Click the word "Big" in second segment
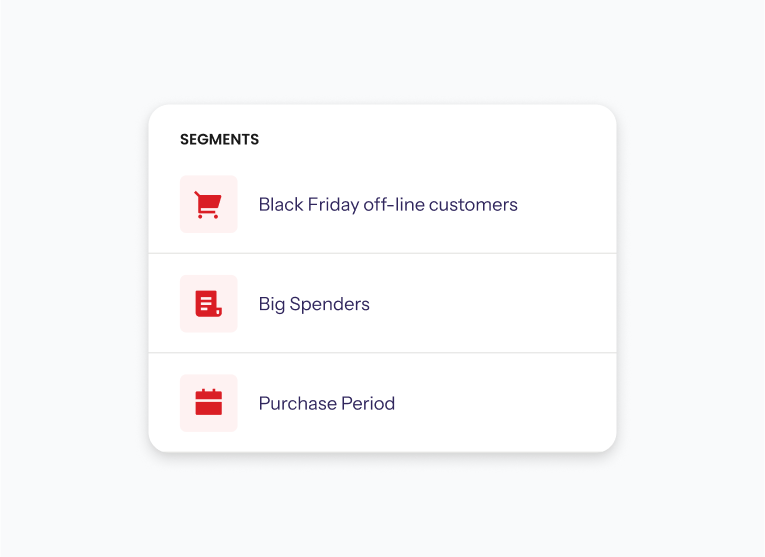The height and width of the screenshot is (557, 765). tap(272, 304)
